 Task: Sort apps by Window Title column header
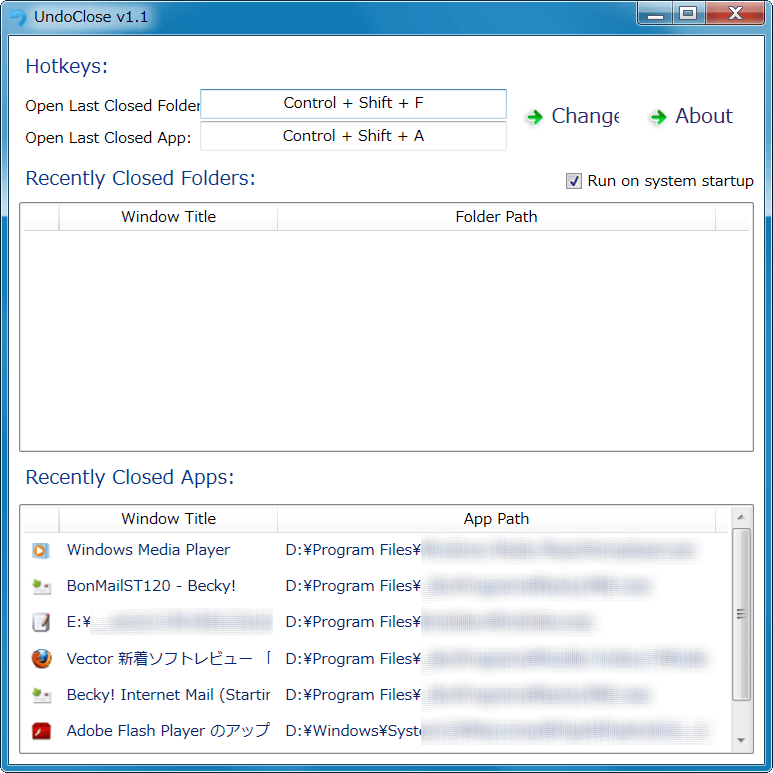coord(168,519)
